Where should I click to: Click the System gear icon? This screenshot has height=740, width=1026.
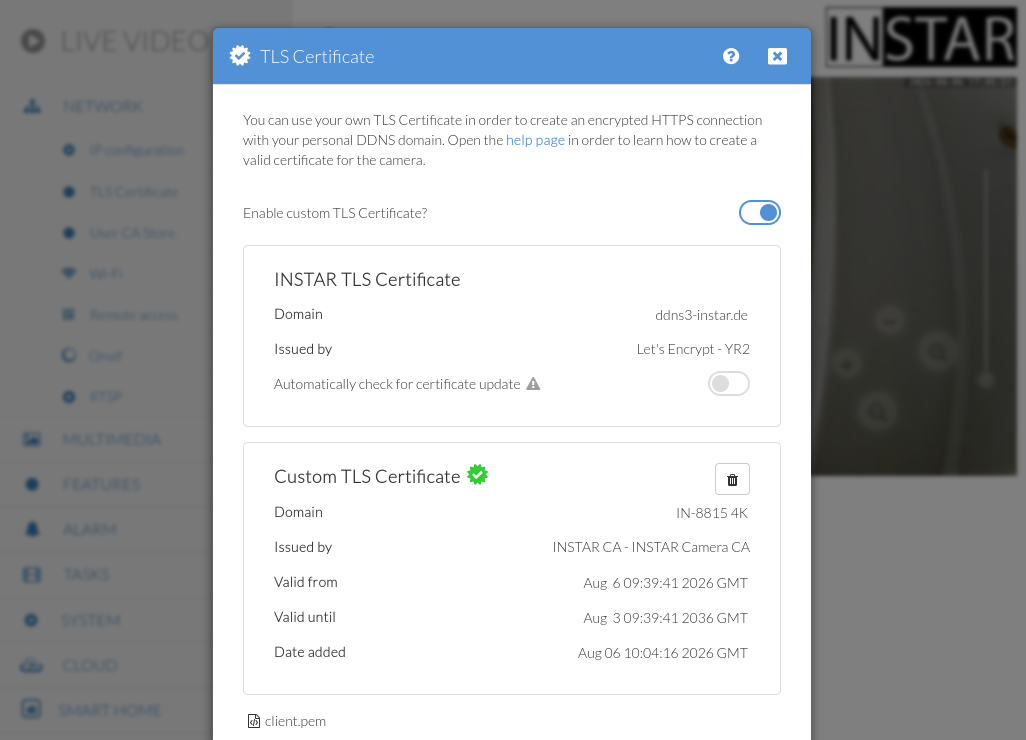pyautogui.click(x=31, y=620)
